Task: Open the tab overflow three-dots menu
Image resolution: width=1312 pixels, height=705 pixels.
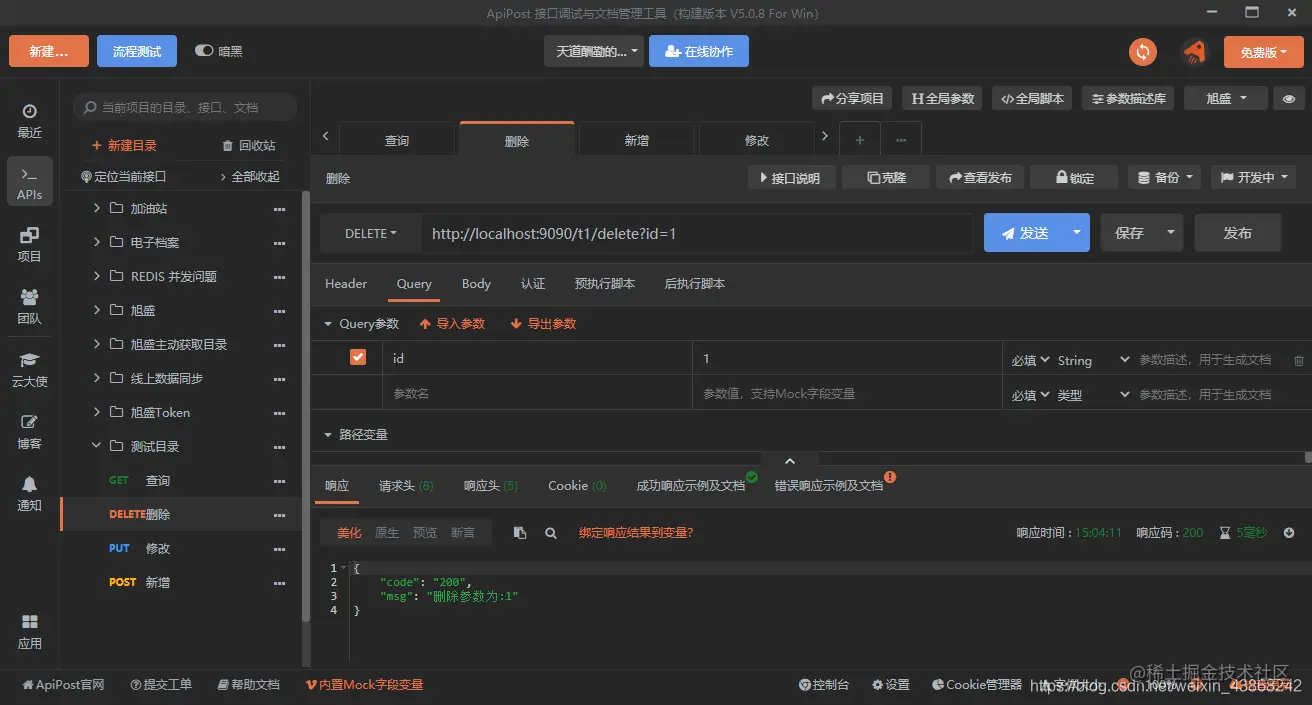Action: (901, 140)
